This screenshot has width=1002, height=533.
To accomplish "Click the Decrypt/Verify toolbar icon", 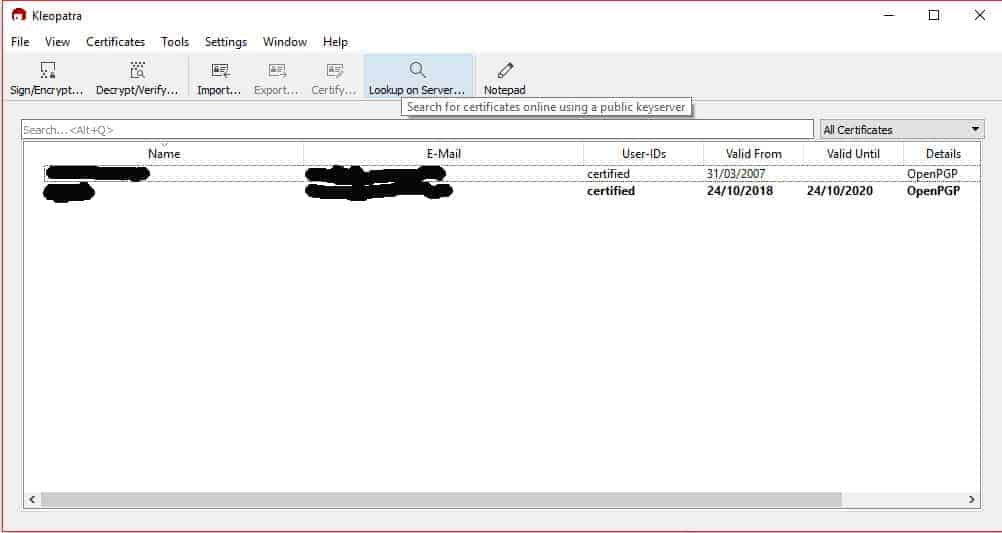I will point(137,70).
